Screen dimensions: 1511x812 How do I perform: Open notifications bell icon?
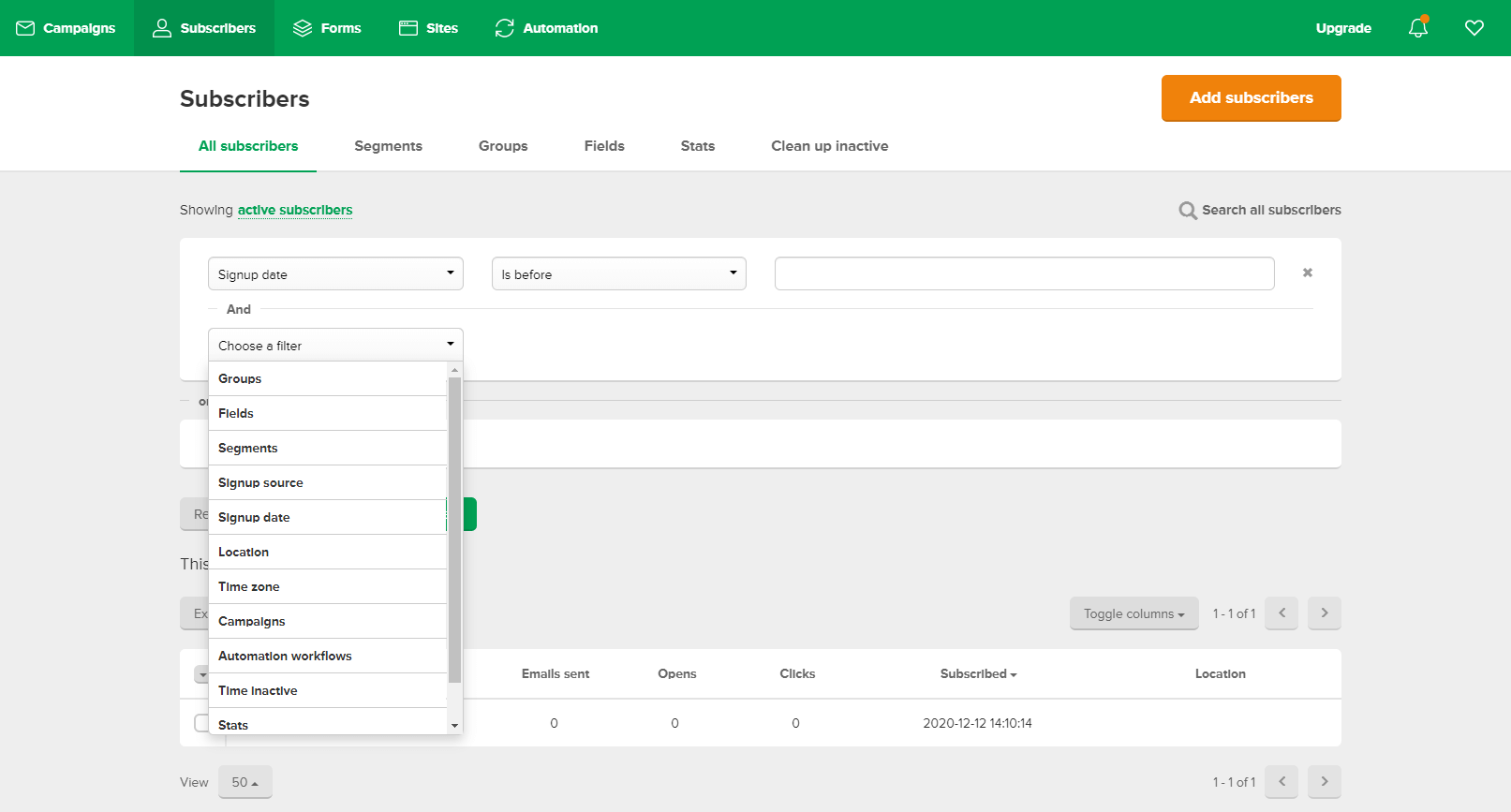[x=1418, y=27]
